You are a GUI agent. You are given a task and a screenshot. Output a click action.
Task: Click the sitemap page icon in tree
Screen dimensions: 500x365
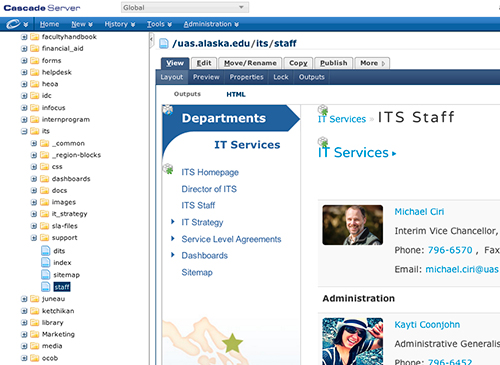[46, 275]
